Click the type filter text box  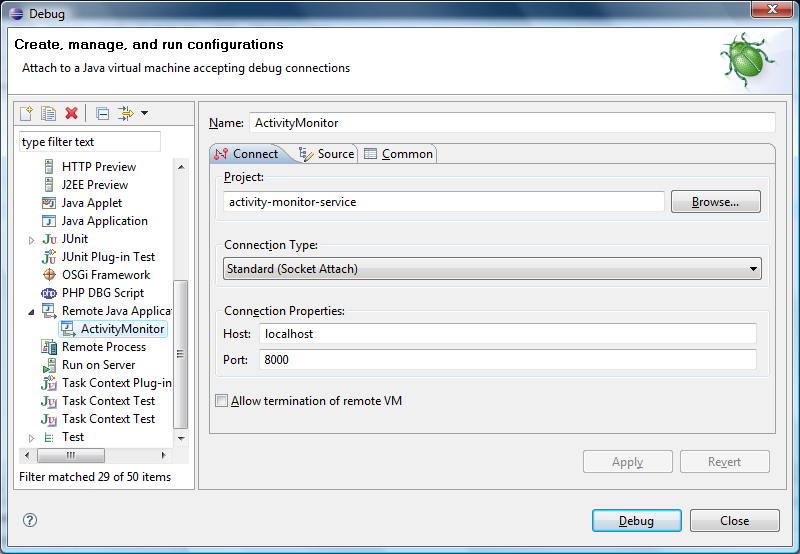[90, 142]
